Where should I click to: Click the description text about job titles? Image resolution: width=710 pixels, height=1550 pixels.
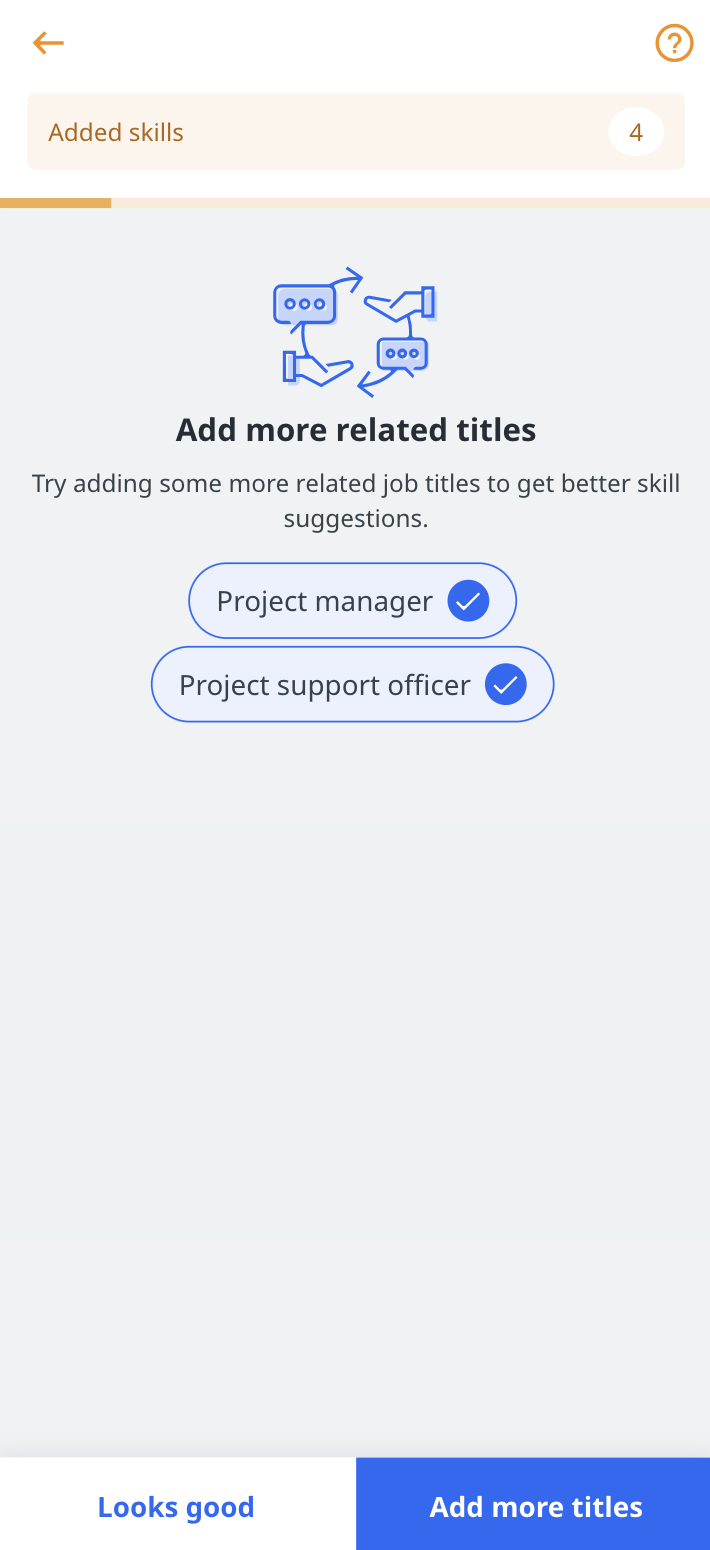click(x=356, y=501)
